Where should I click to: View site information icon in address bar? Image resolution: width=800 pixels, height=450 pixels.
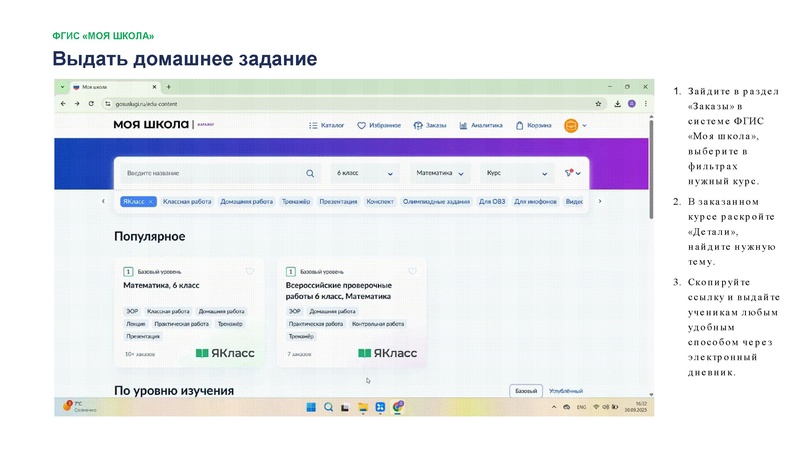point(108,104)
